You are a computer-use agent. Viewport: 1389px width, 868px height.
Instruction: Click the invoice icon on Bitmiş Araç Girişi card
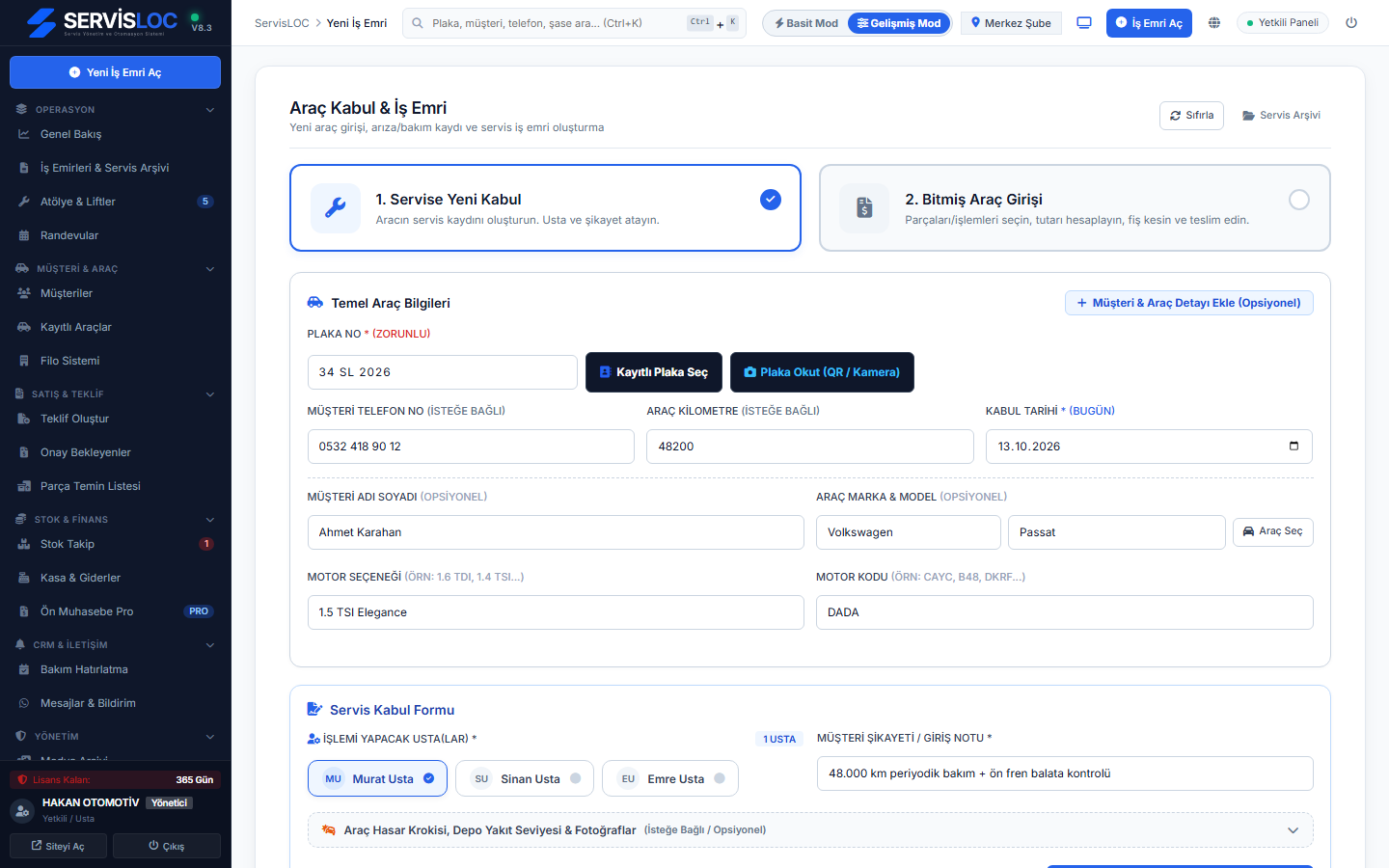864,207
